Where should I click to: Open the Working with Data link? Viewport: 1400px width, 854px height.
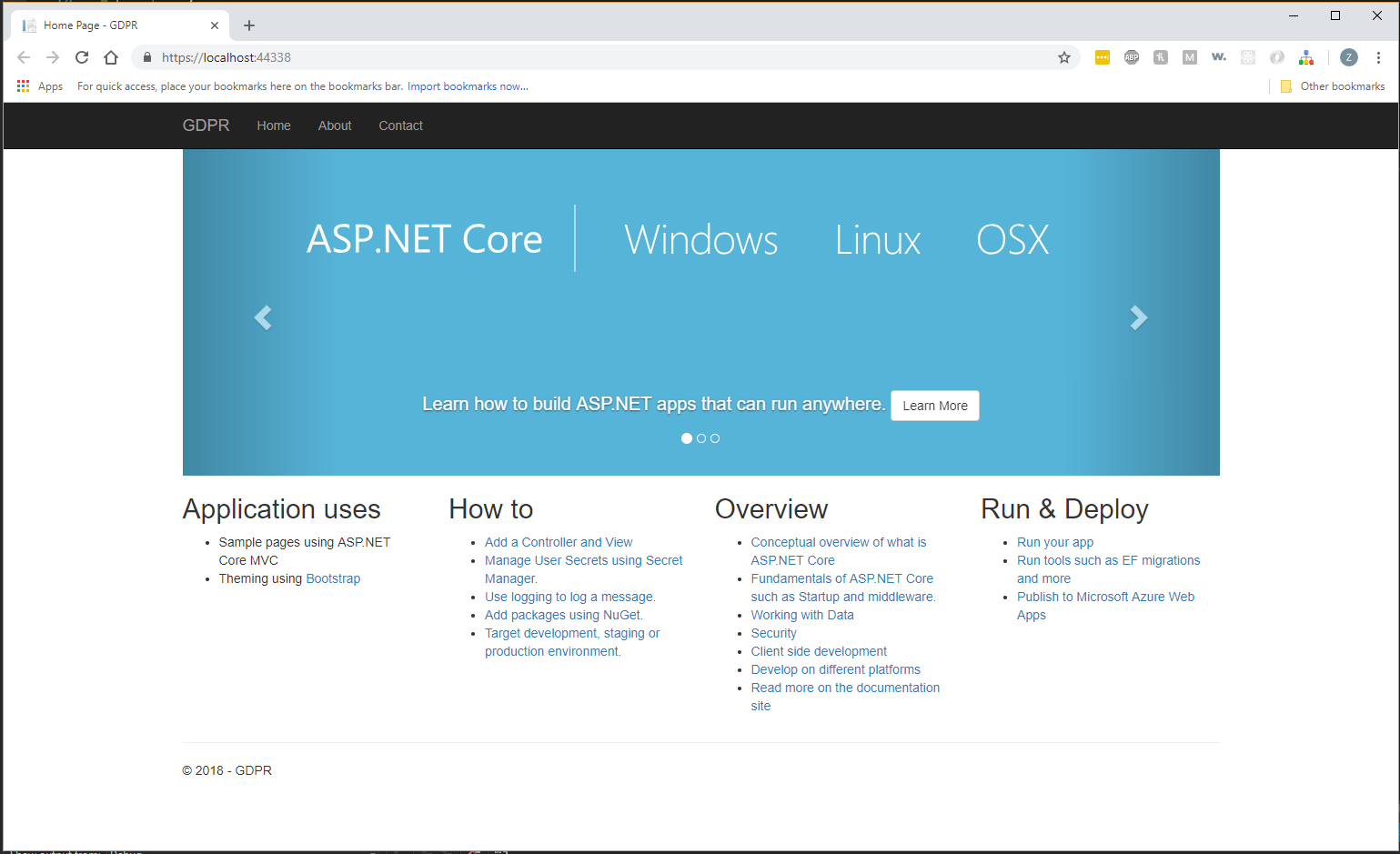coord(802,615)
